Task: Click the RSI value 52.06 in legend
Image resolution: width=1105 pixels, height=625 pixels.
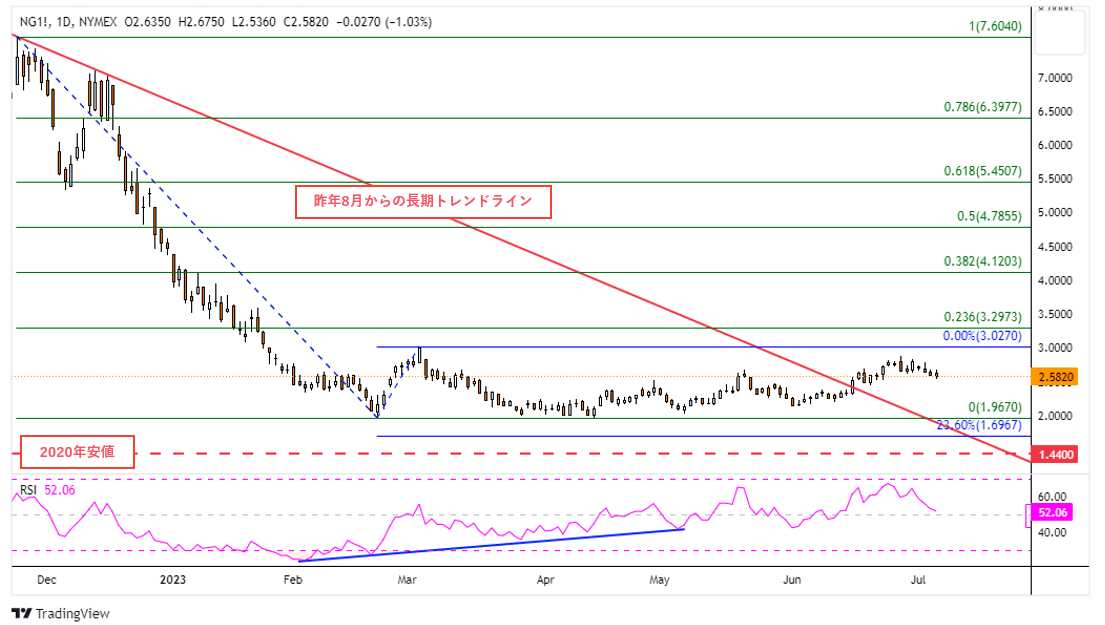Action: tap(59, 490)
